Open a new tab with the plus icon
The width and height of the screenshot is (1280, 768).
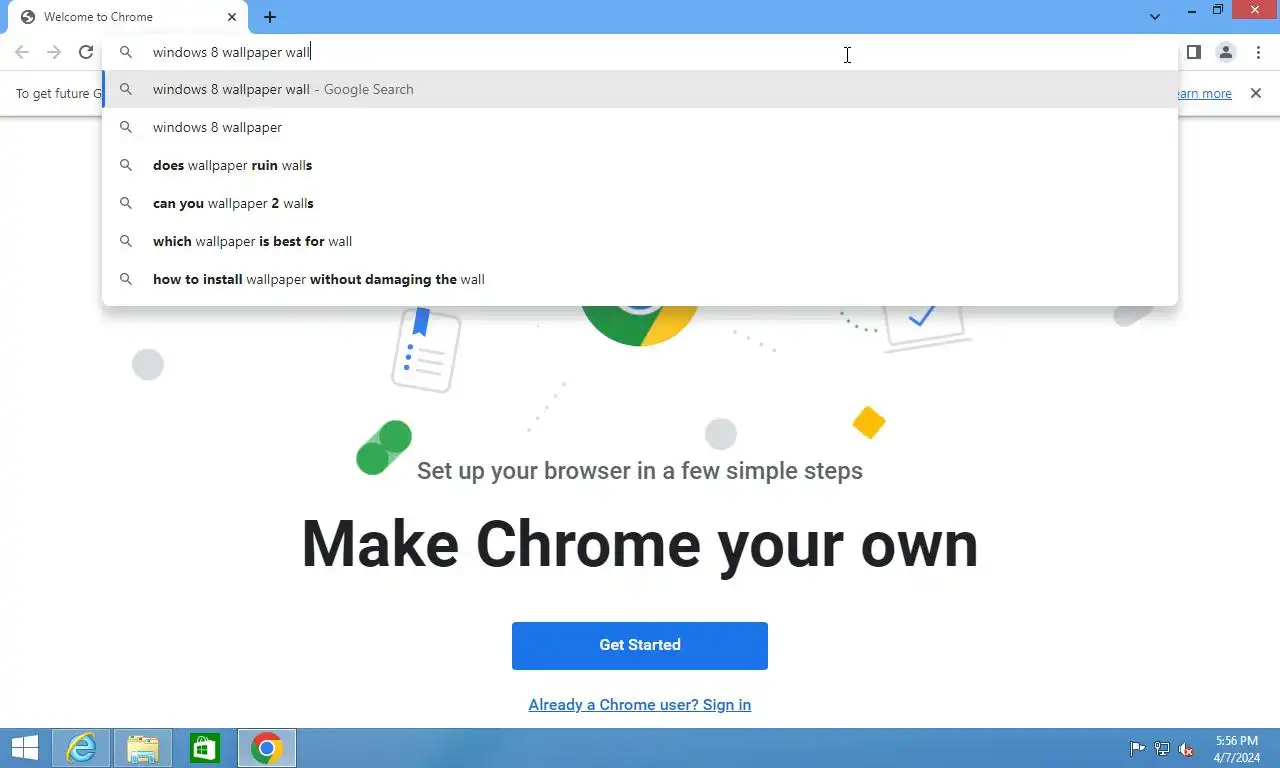(x=270, y=17)
